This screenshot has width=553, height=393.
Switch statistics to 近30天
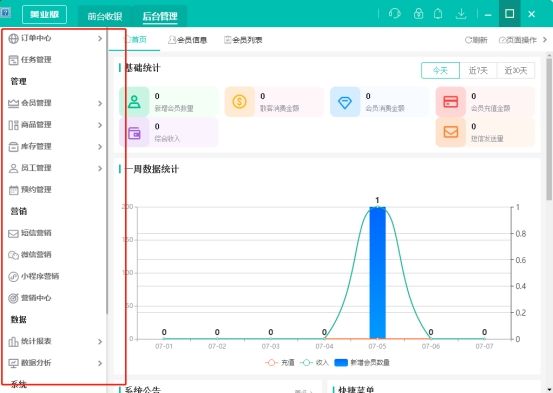pos(516,71)
